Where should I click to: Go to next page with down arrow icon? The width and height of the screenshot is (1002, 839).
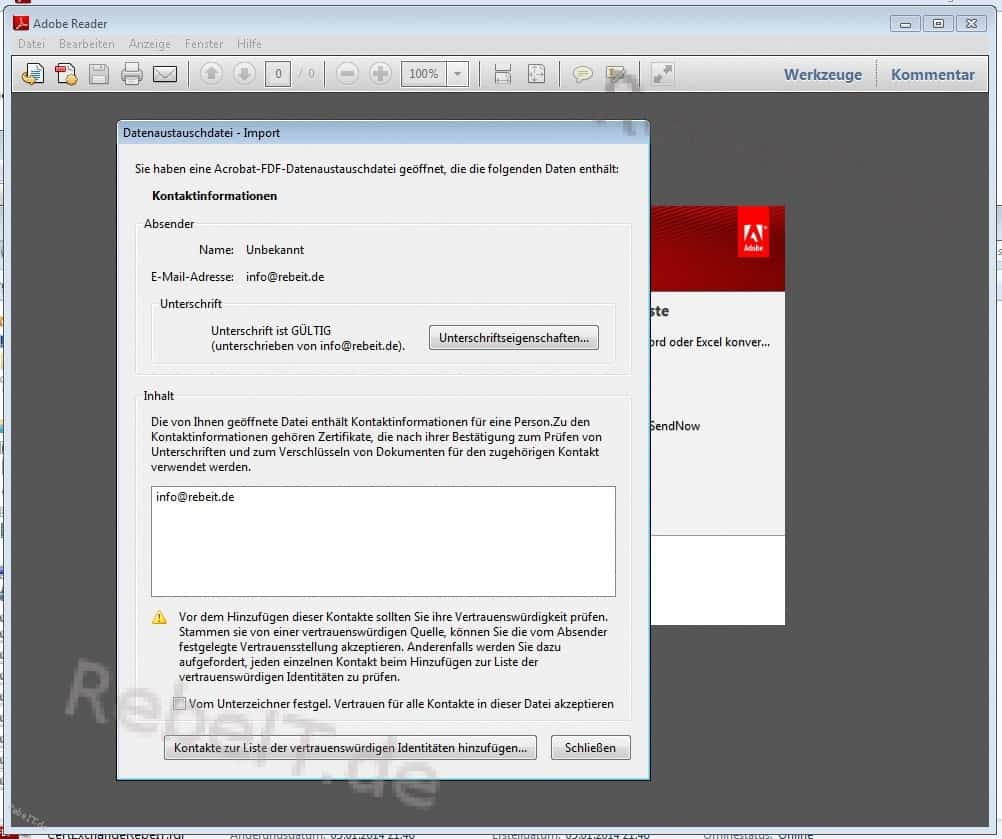pos(243,74)
